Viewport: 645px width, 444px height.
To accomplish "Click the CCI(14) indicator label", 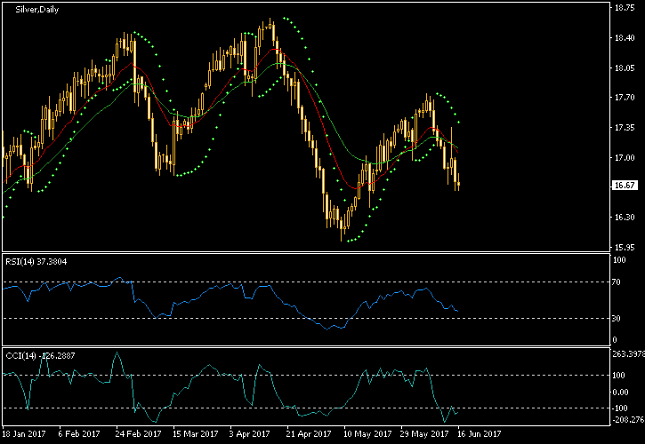I will tap(40, 356).
